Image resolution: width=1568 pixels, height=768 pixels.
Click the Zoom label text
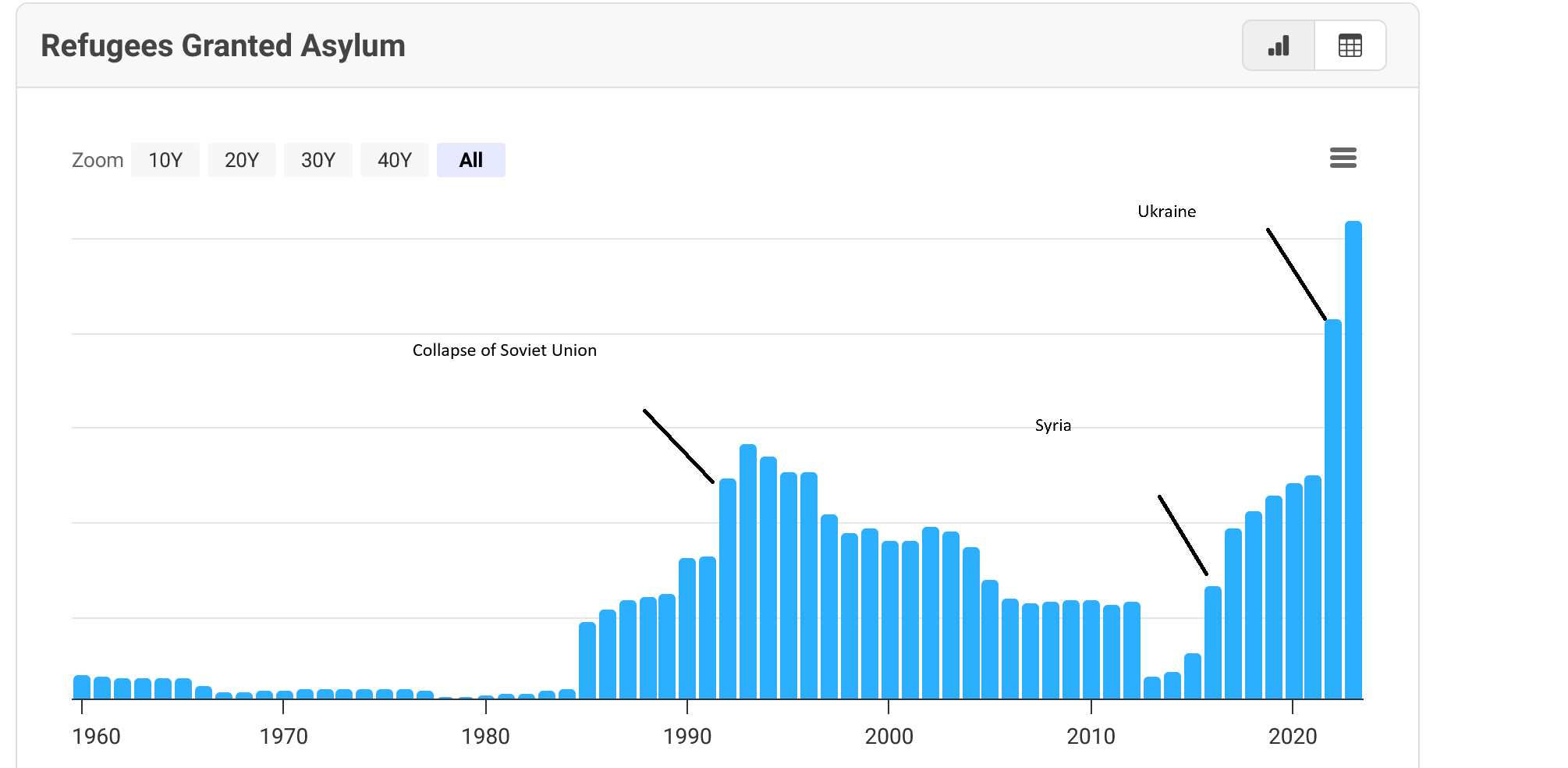(x=98, y=160)
